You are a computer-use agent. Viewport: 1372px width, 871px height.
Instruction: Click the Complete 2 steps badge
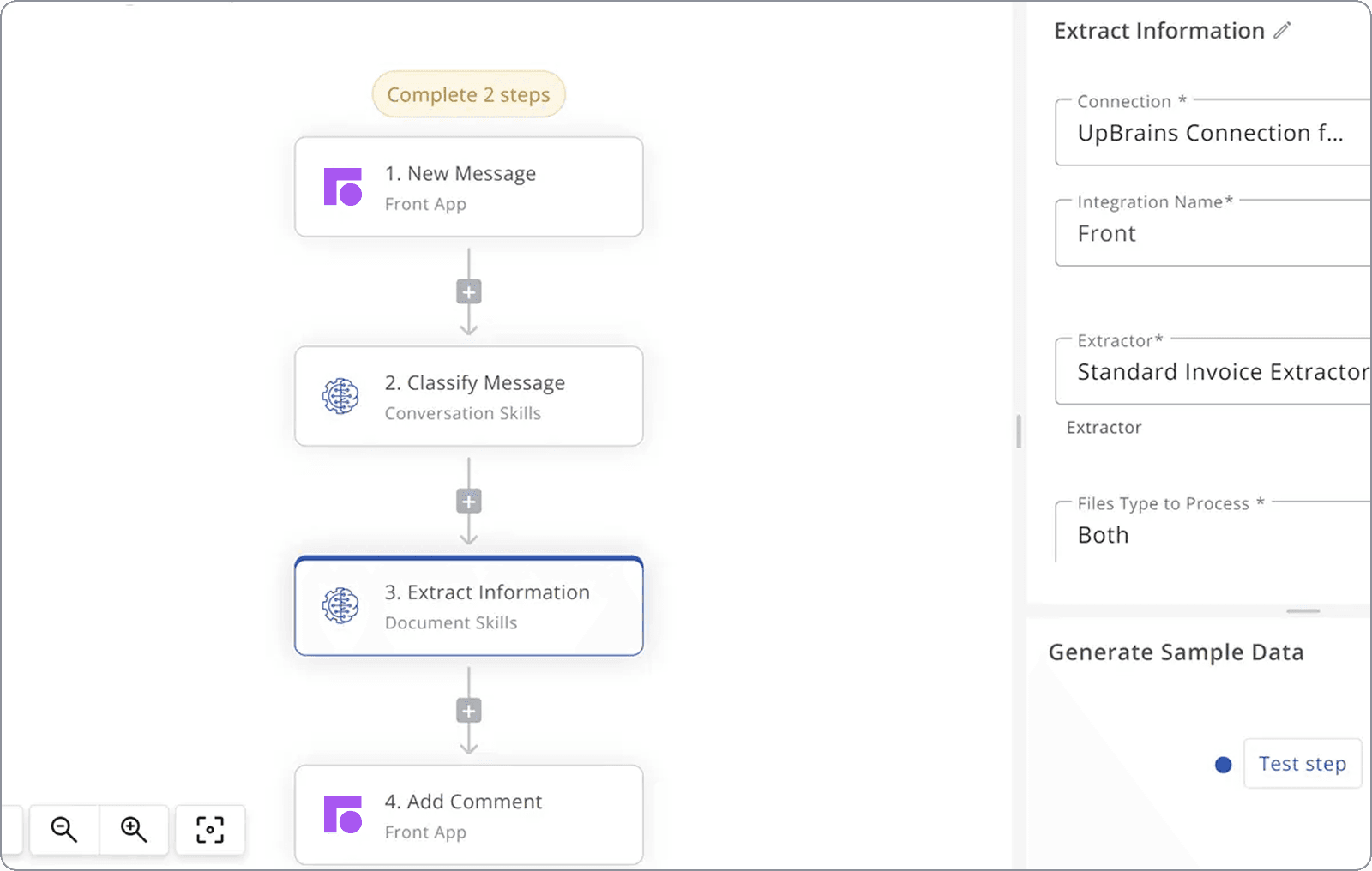[468, 94]
